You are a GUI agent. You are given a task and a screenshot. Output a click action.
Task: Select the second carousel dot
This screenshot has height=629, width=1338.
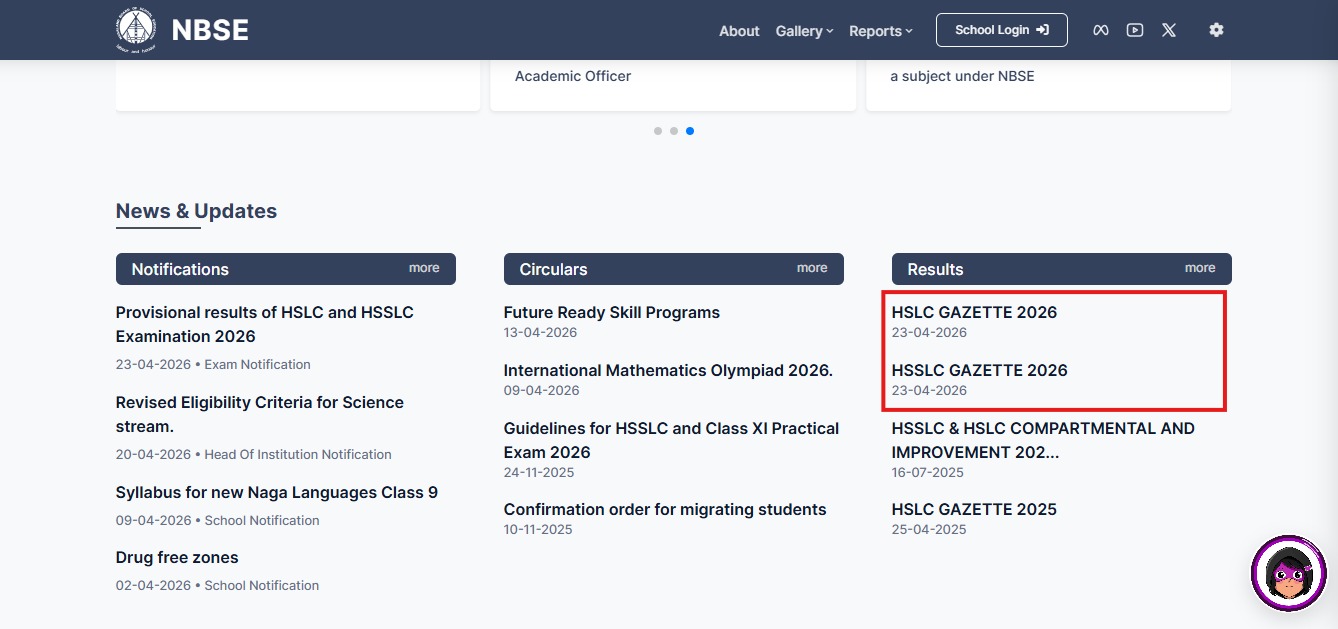pyautogui.click(x=674, y=131)
